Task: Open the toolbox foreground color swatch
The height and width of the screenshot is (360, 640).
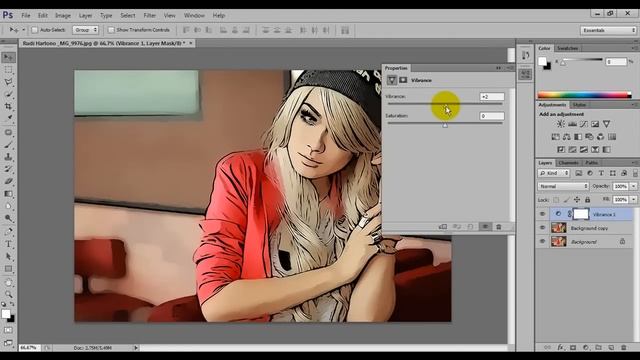Action: (6, 314)
